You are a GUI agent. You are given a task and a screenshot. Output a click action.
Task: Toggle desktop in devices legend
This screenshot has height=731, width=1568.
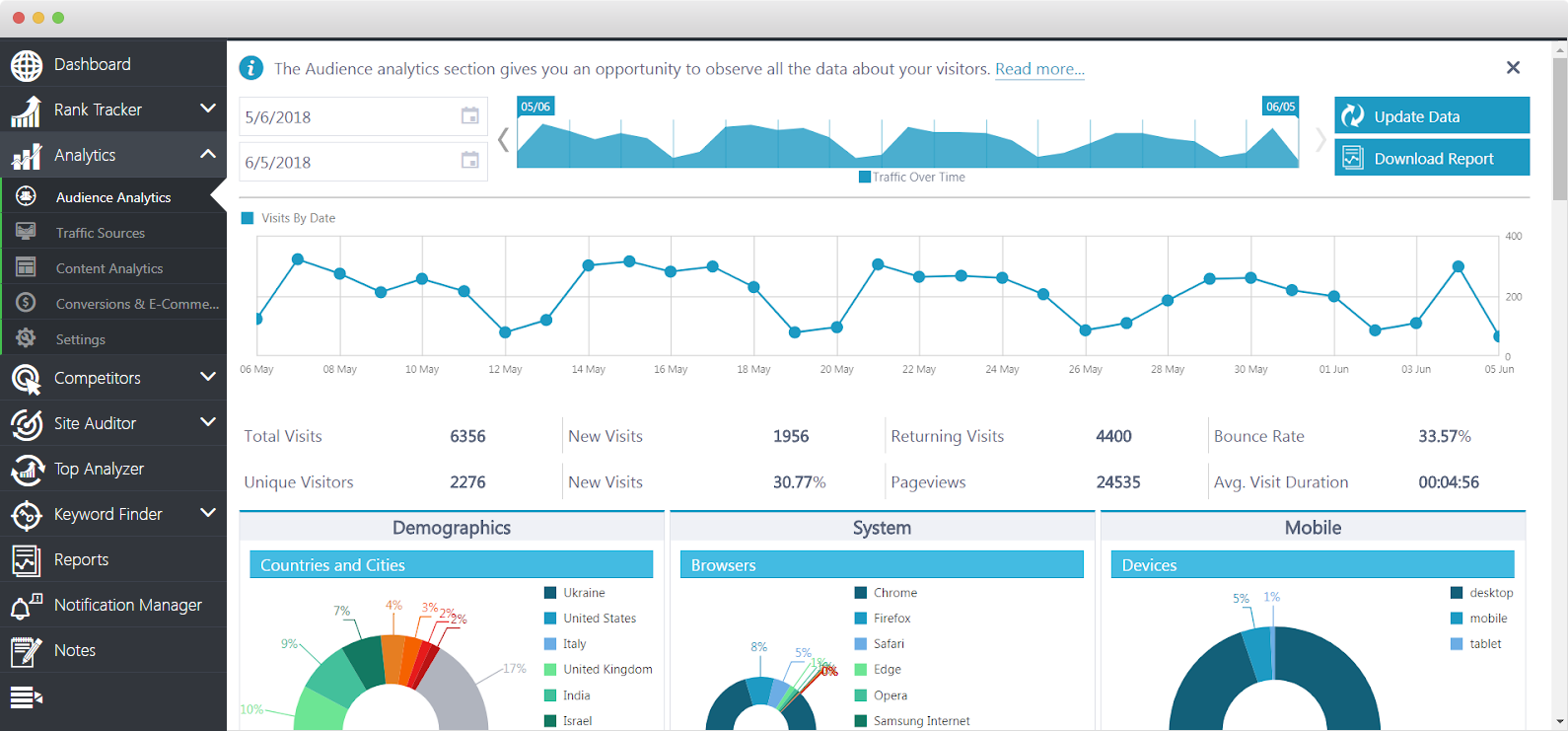[x=1481, y=593]
